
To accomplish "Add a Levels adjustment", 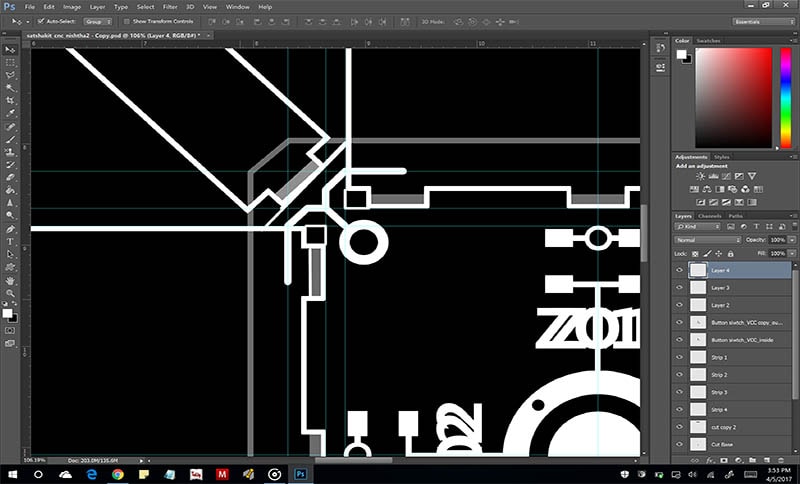I will point(713,176).
